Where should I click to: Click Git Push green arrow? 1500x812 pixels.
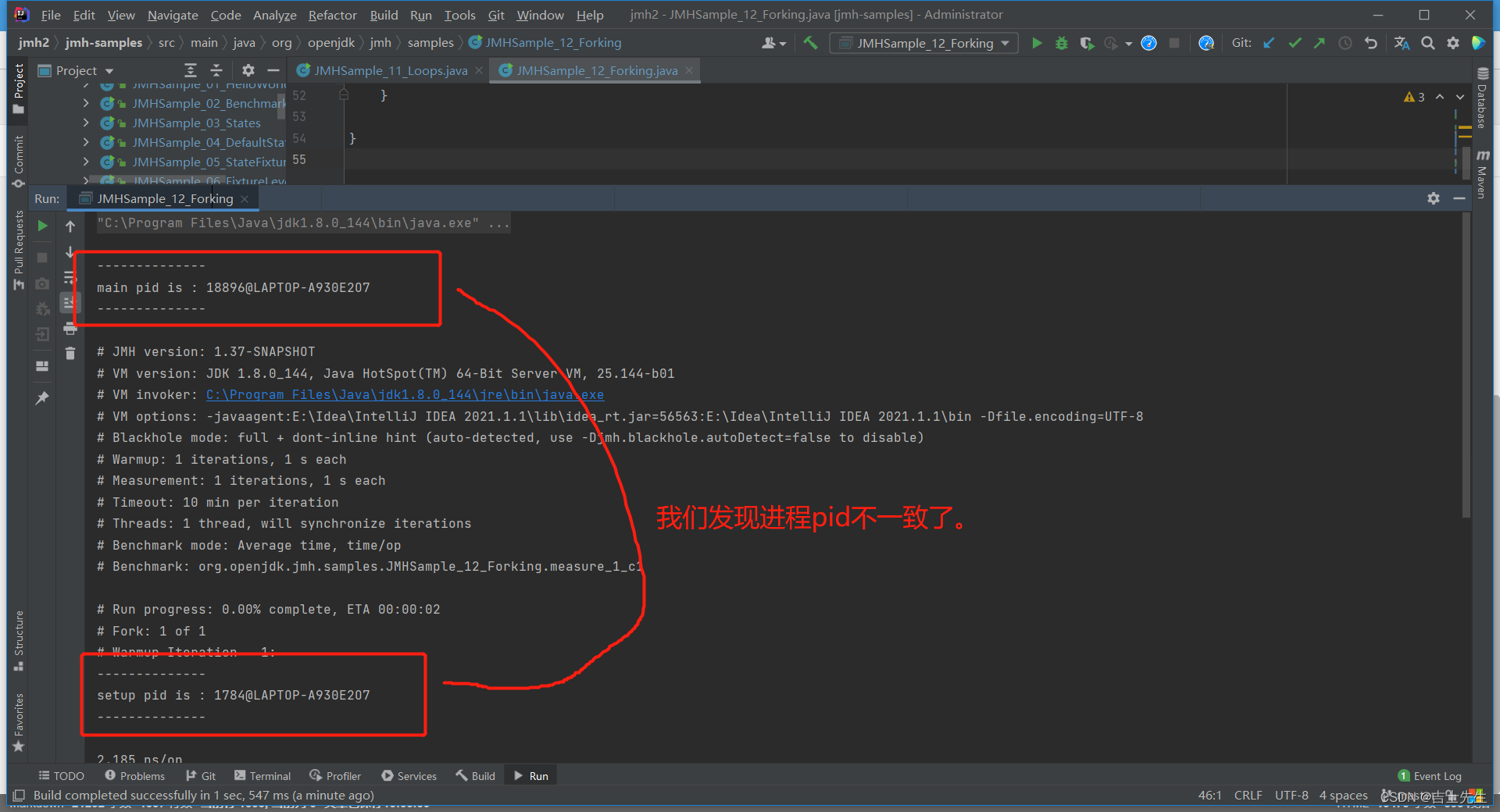(1320, 43)
